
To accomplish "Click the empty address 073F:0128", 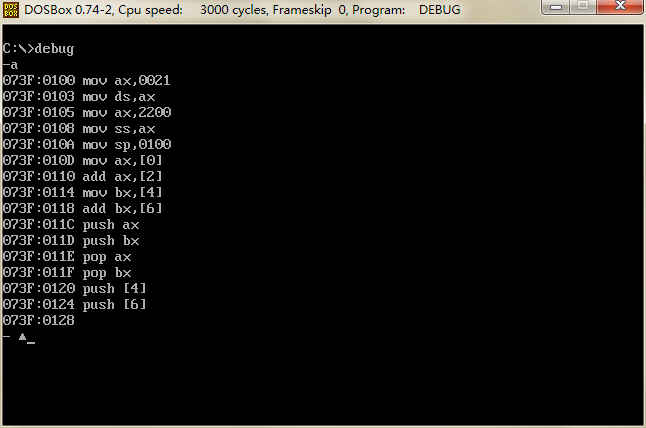I will 39,320.
